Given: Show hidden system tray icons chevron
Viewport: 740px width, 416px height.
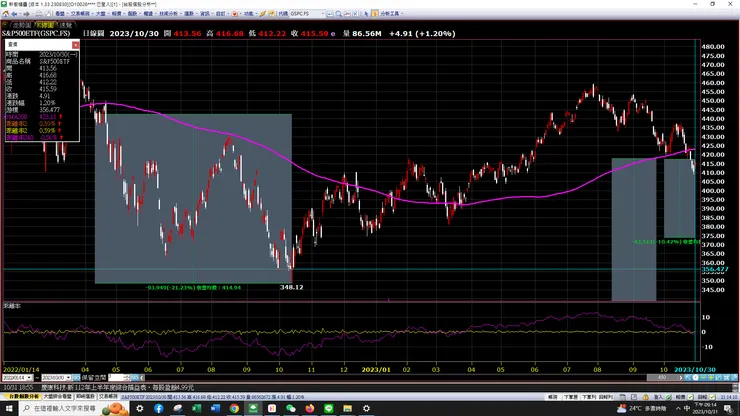Looking at the screenshot, I should (x=678, y=408).
